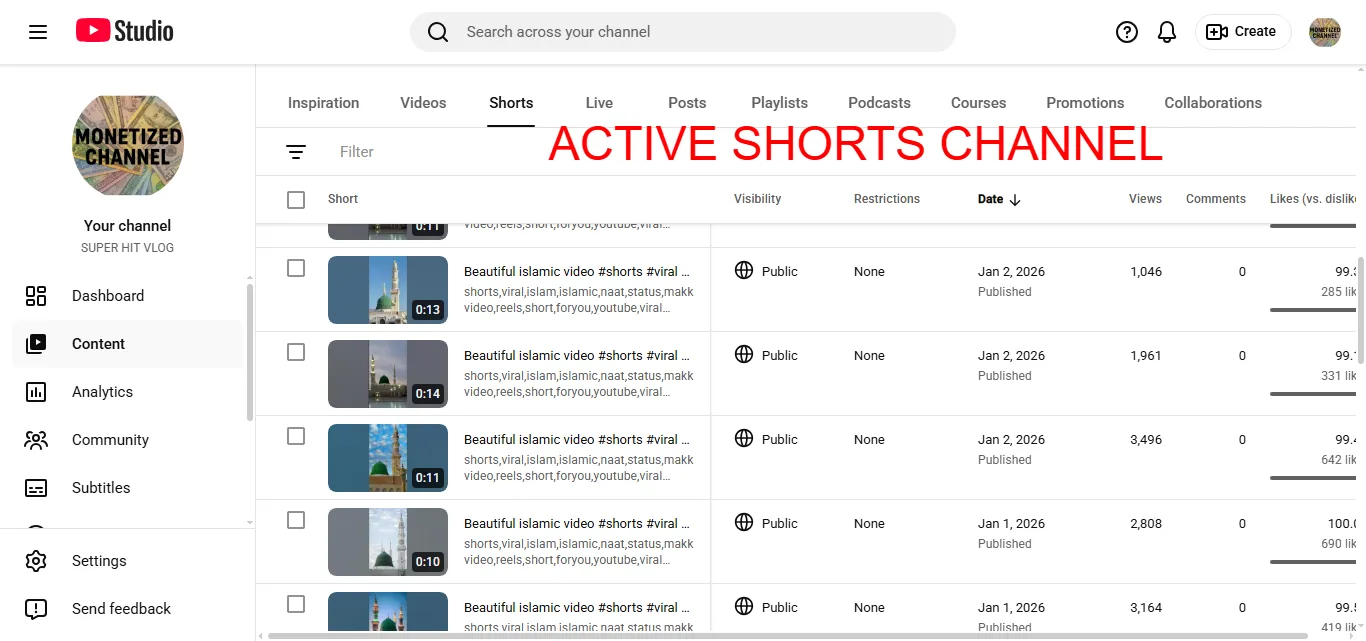Image resolution: width=1366 pixels, height=641 pixels.
Task: Check the box for the 3,496 views short
Action: [x=296, y=436]
